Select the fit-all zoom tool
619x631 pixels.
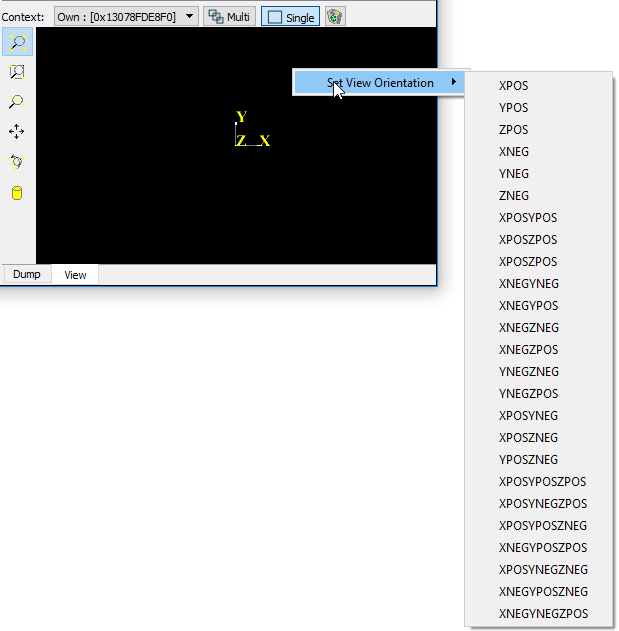point(17,42)
